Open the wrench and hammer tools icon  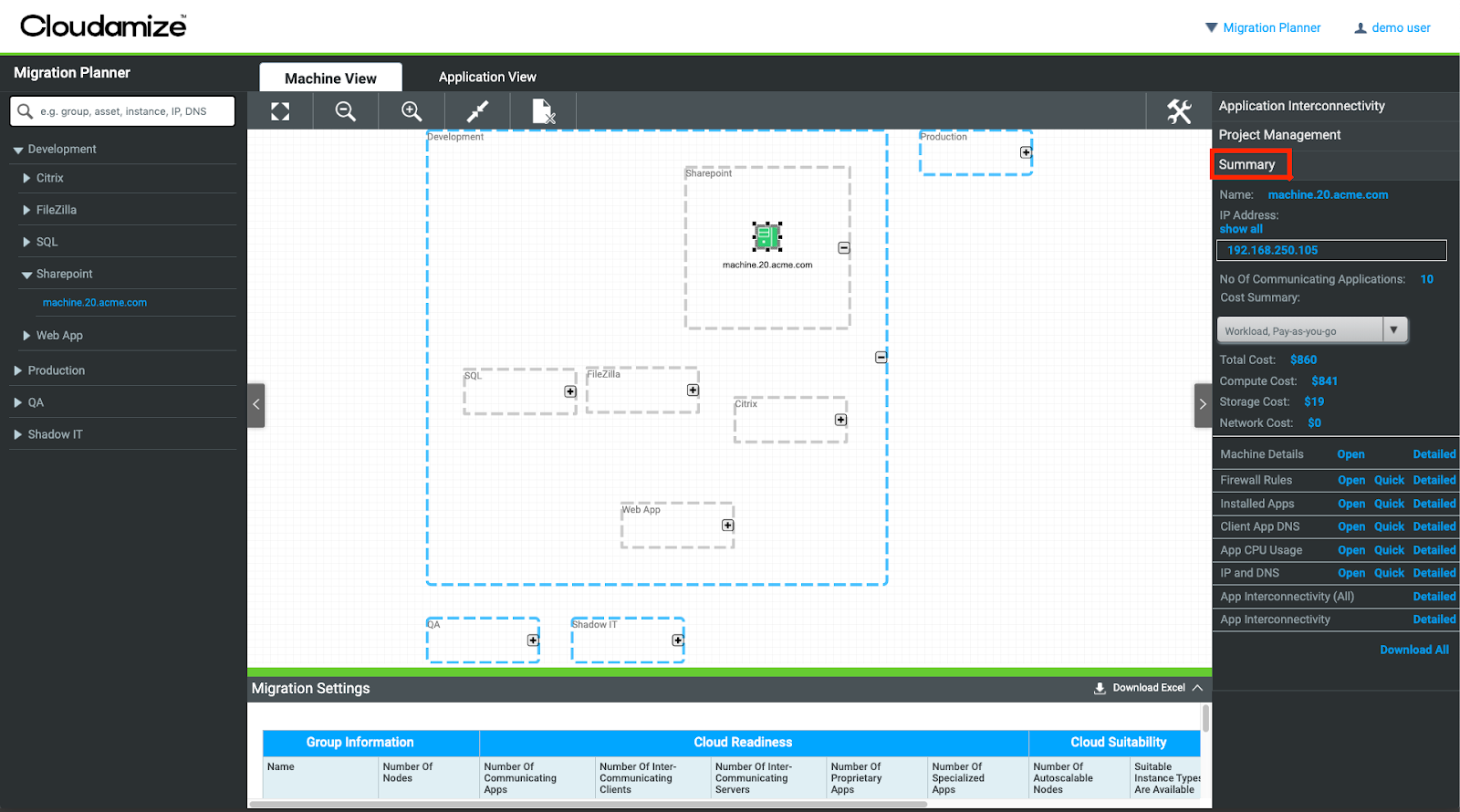pos(1179,111)
